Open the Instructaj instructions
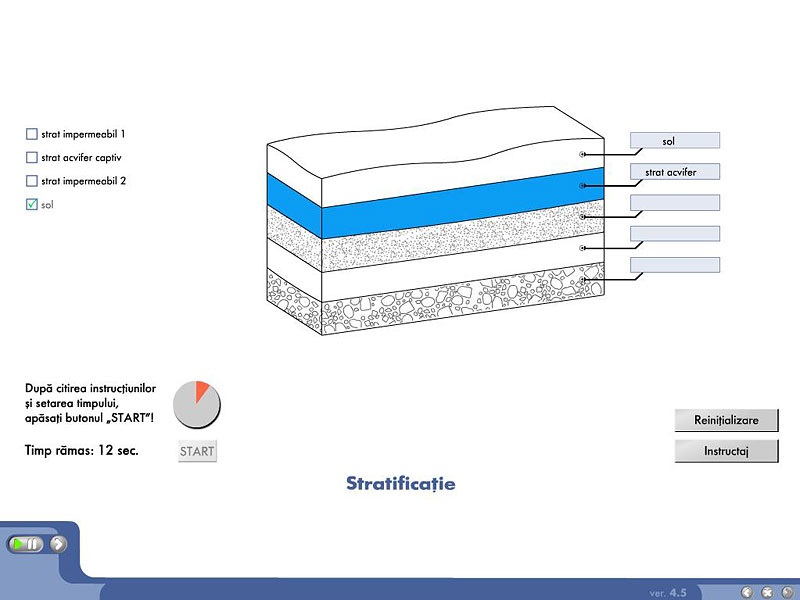 726,451
